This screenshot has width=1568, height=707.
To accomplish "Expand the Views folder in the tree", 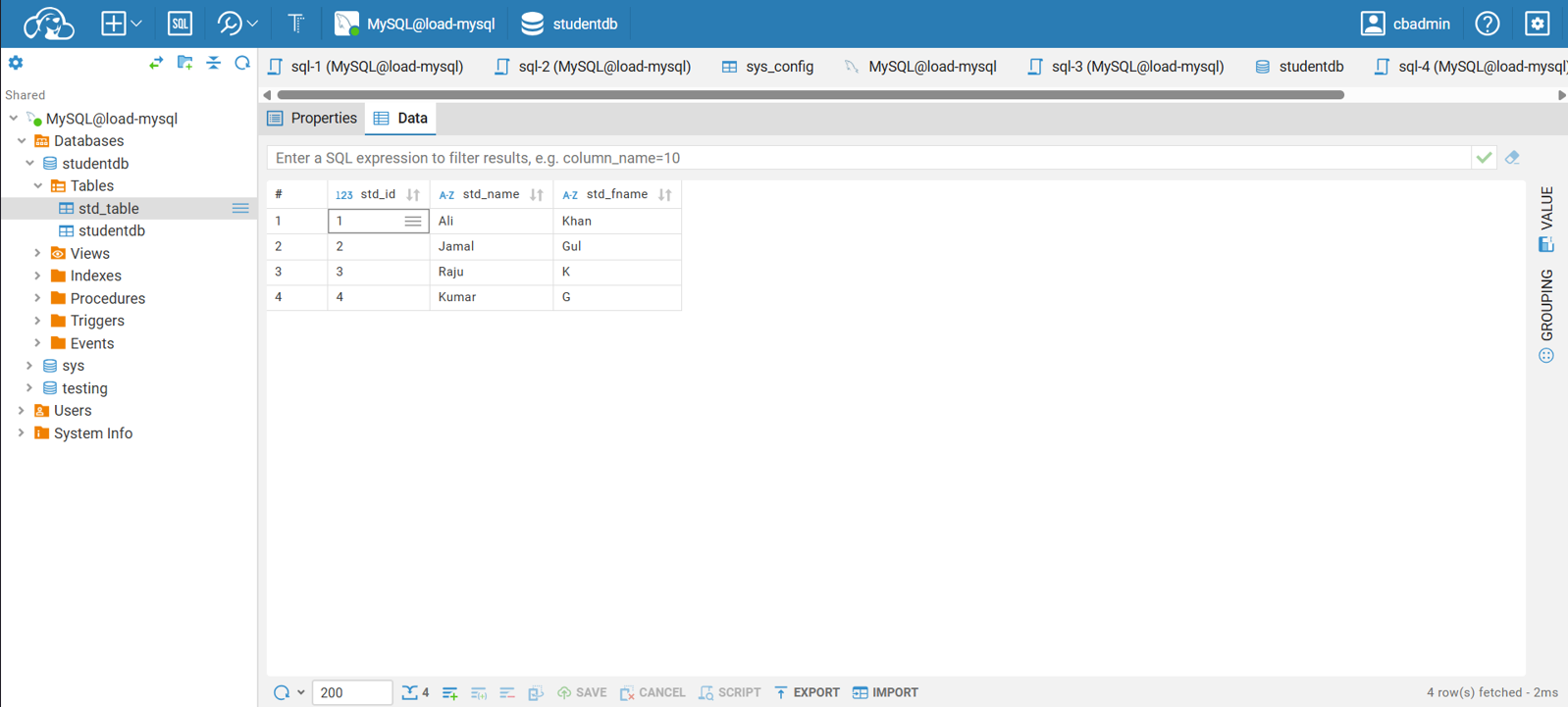I will tap(37, 254).
